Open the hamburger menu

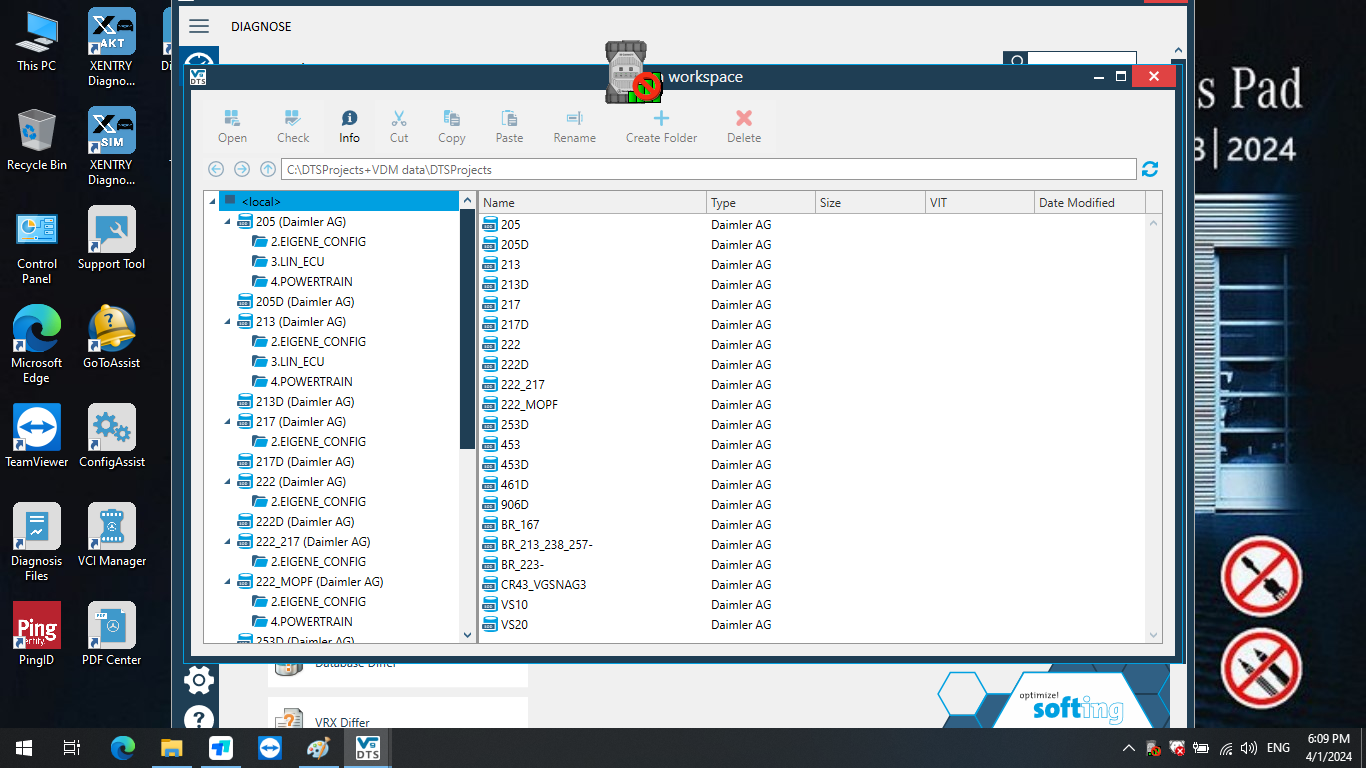pyautogui.click(x=198, y=26)
